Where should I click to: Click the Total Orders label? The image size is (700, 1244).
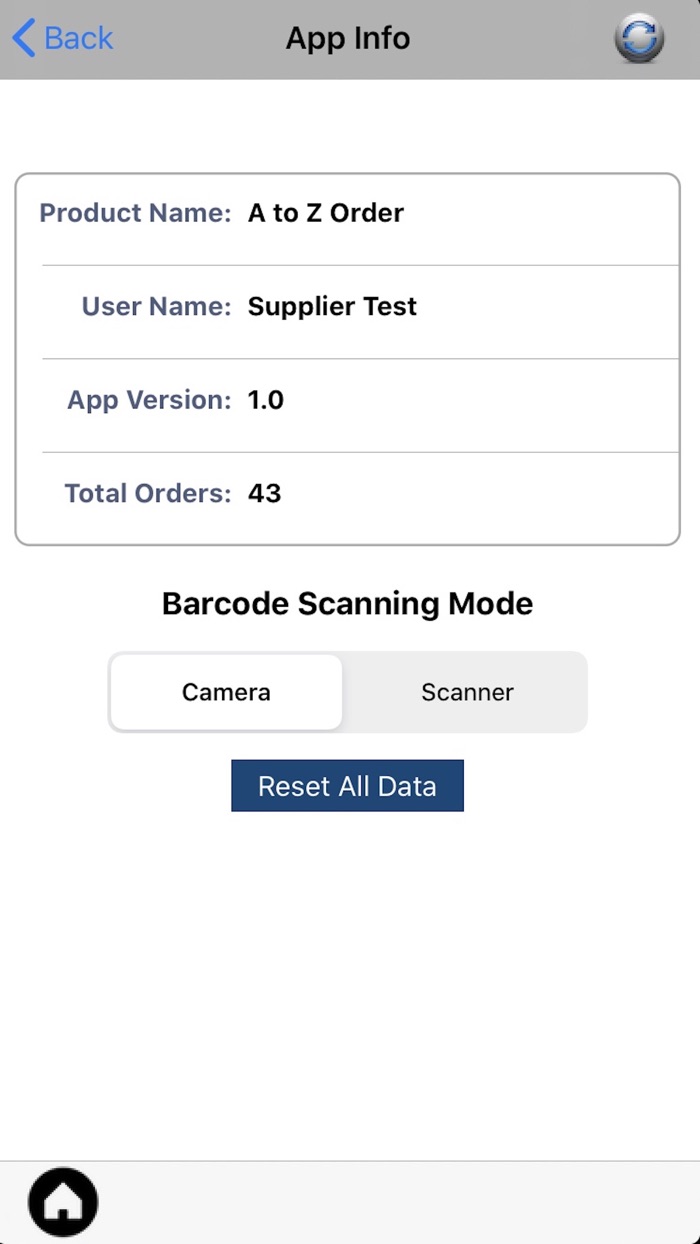(x=148, y=493)
